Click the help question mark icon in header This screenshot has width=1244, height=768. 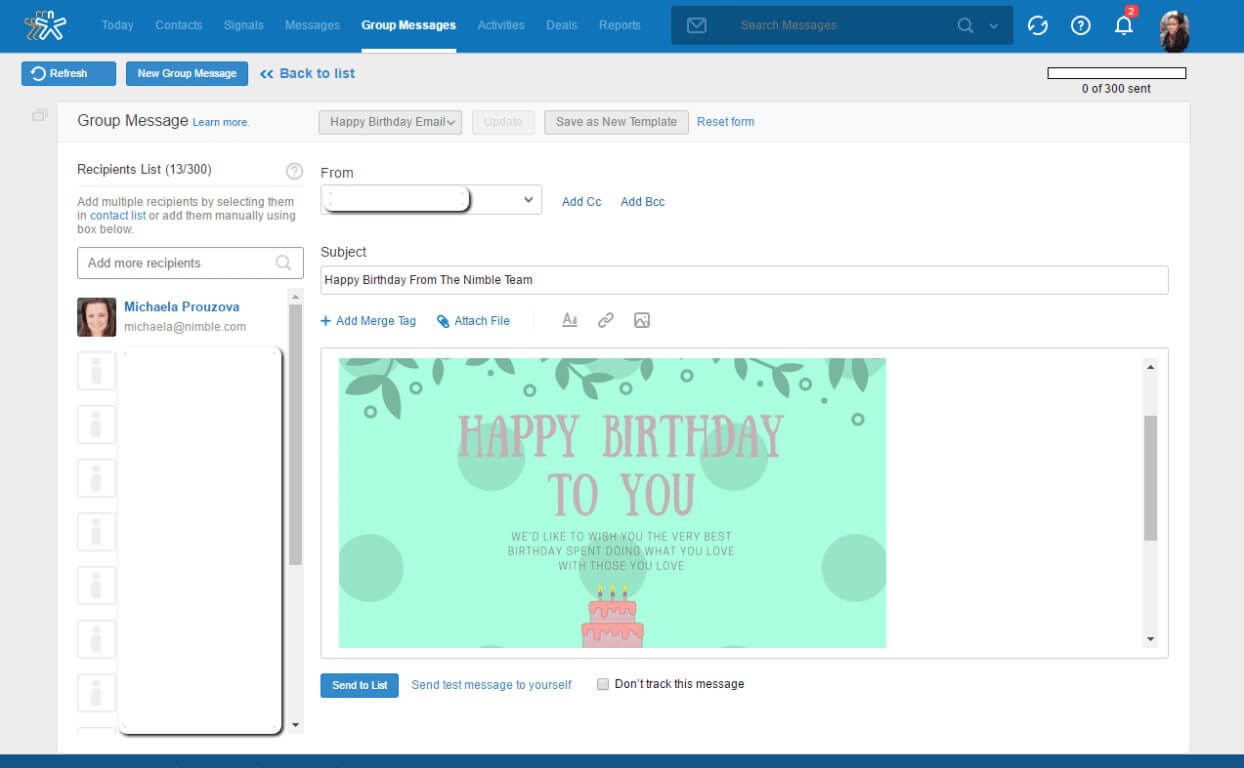click(x=1081, y=26)
